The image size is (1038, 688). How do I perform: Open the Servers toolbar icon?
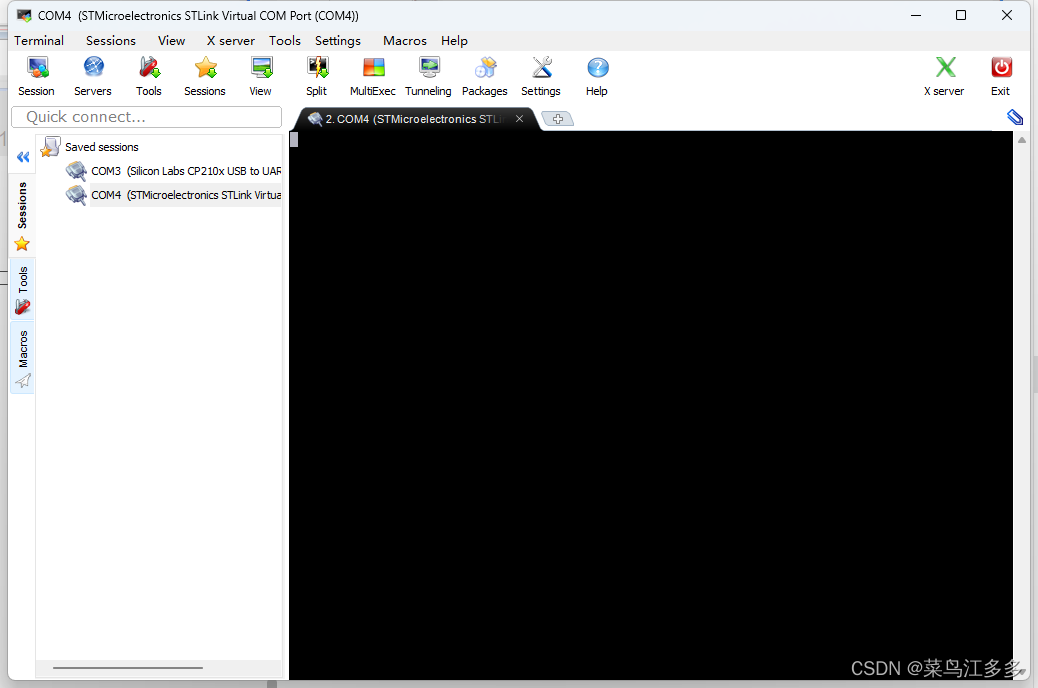[93, 76]
